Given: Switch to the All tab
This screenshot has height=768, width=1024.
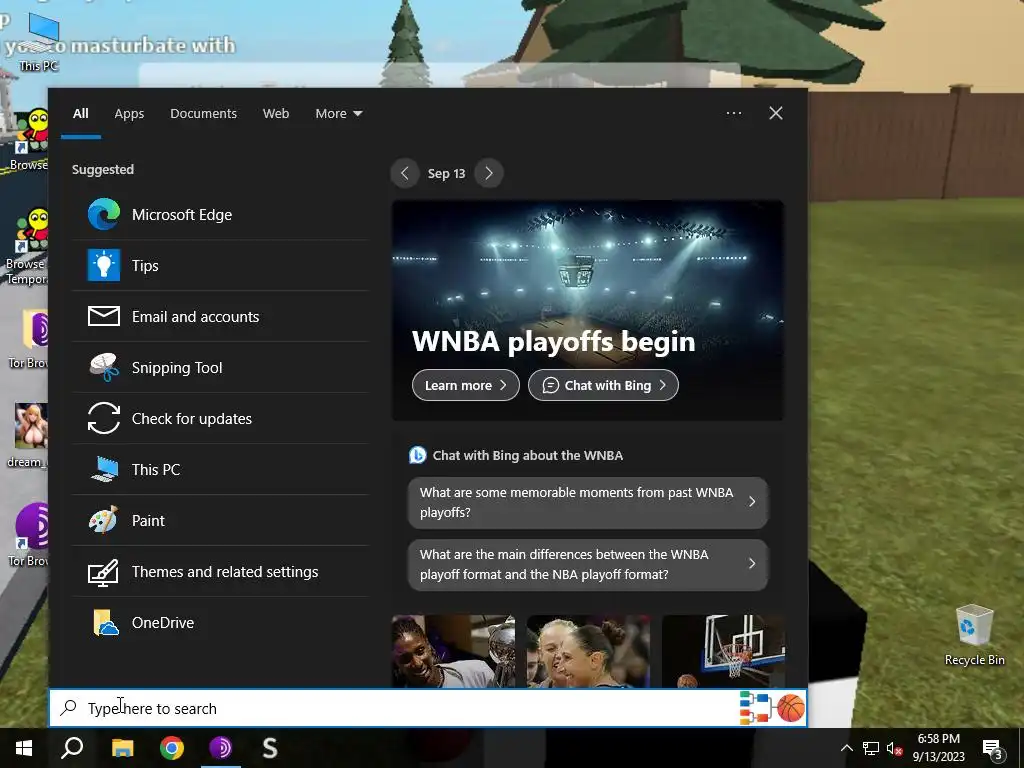Looking at the screenshot, I should pyautogui.click(x=81, y=113).
